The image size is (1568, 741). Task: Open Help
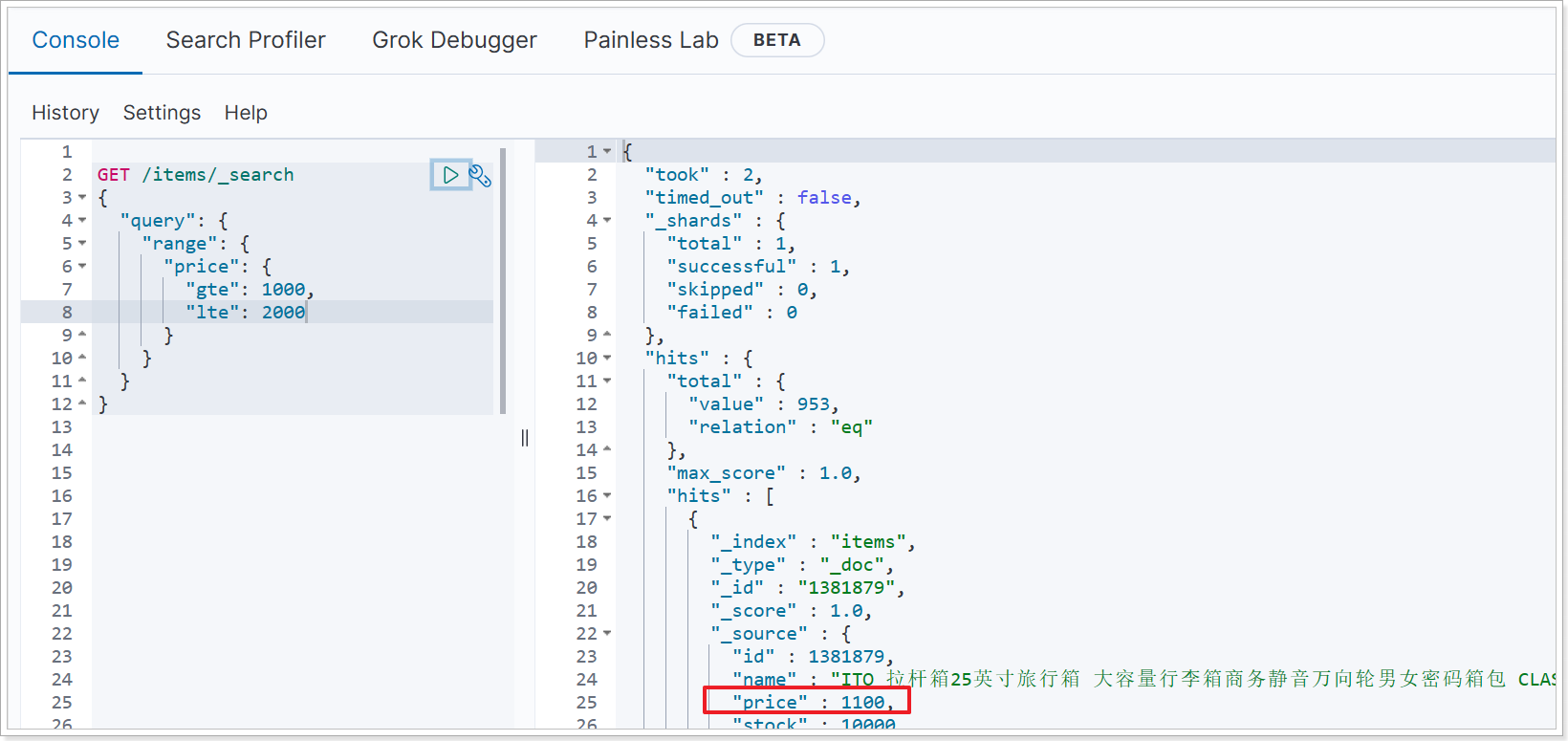[x=246, y=113]
